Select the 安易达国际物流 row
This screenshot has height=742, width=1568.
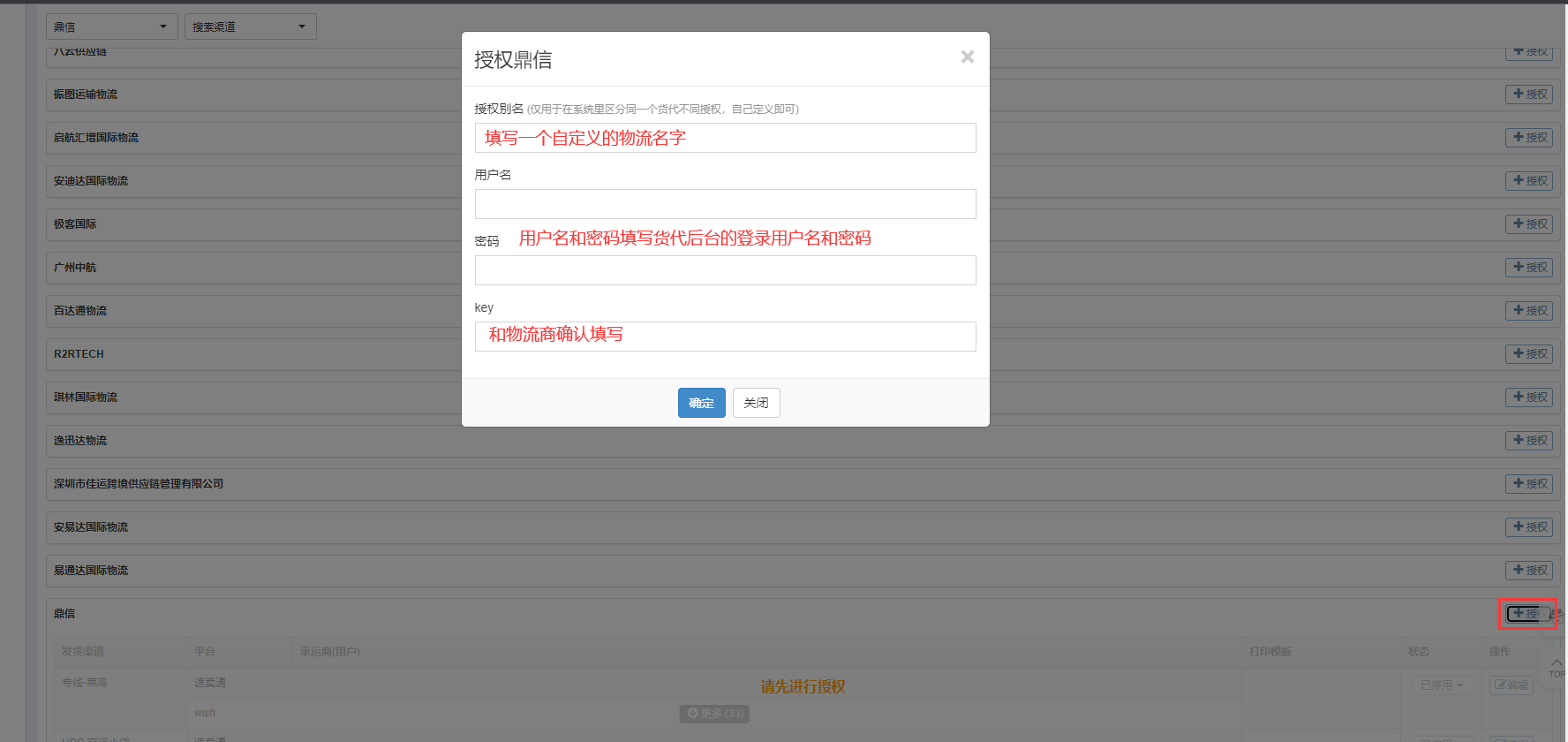803,526
